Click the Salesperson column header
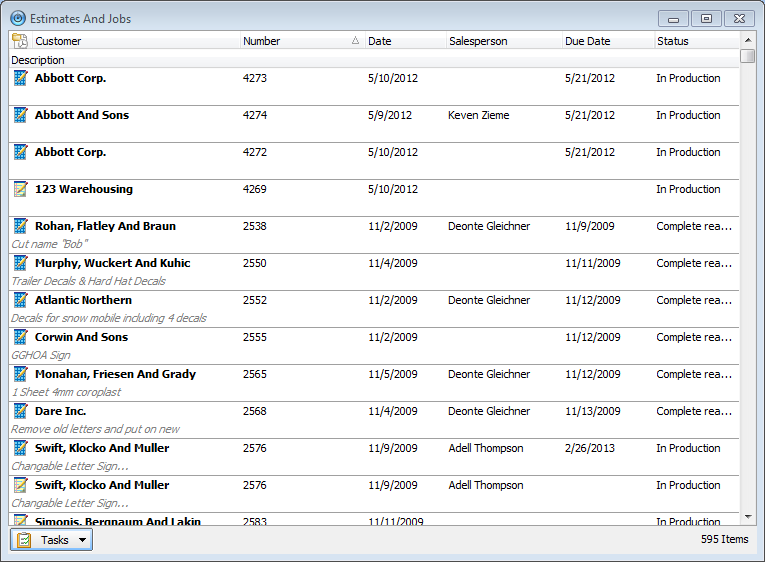The height and width of the screenshot is (562, 765). [503, 41]
